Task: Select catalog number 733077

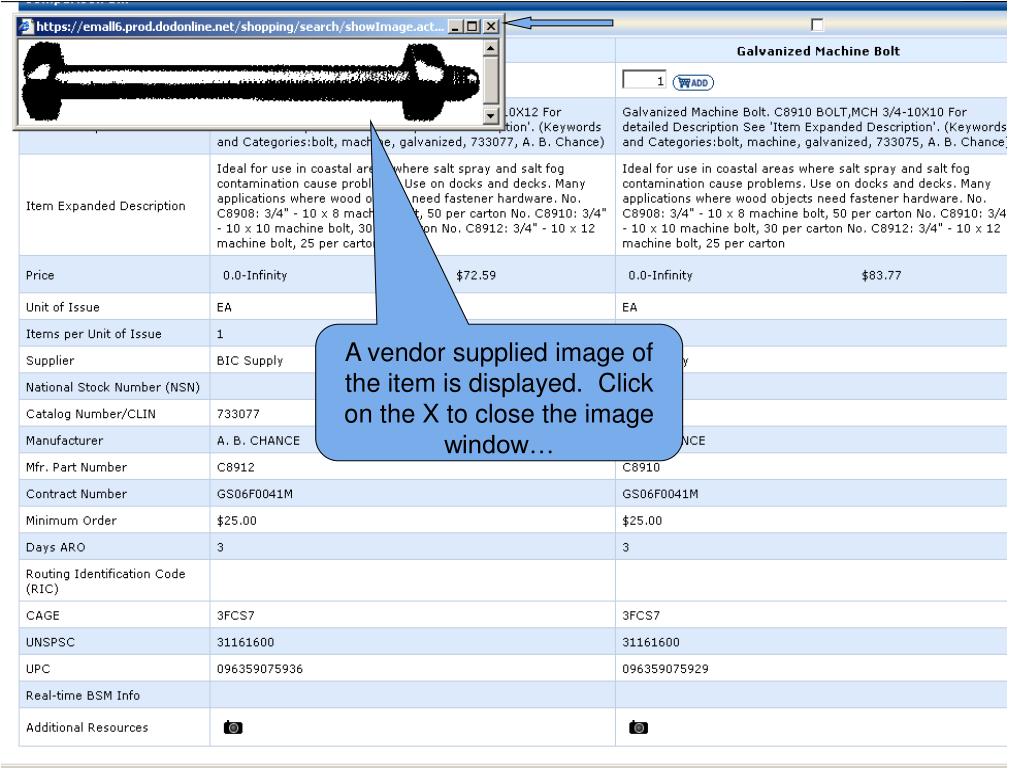Action: point(238,413)
